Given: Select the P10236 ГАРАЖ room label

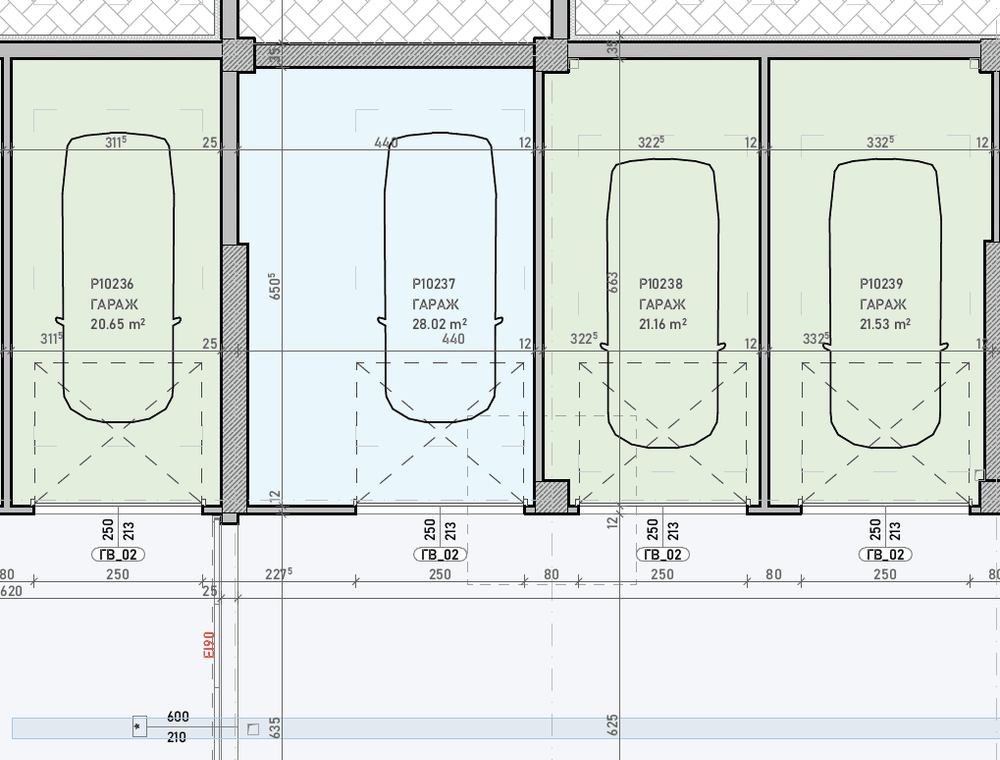Looking at the screenshot, I should [113, 294].
